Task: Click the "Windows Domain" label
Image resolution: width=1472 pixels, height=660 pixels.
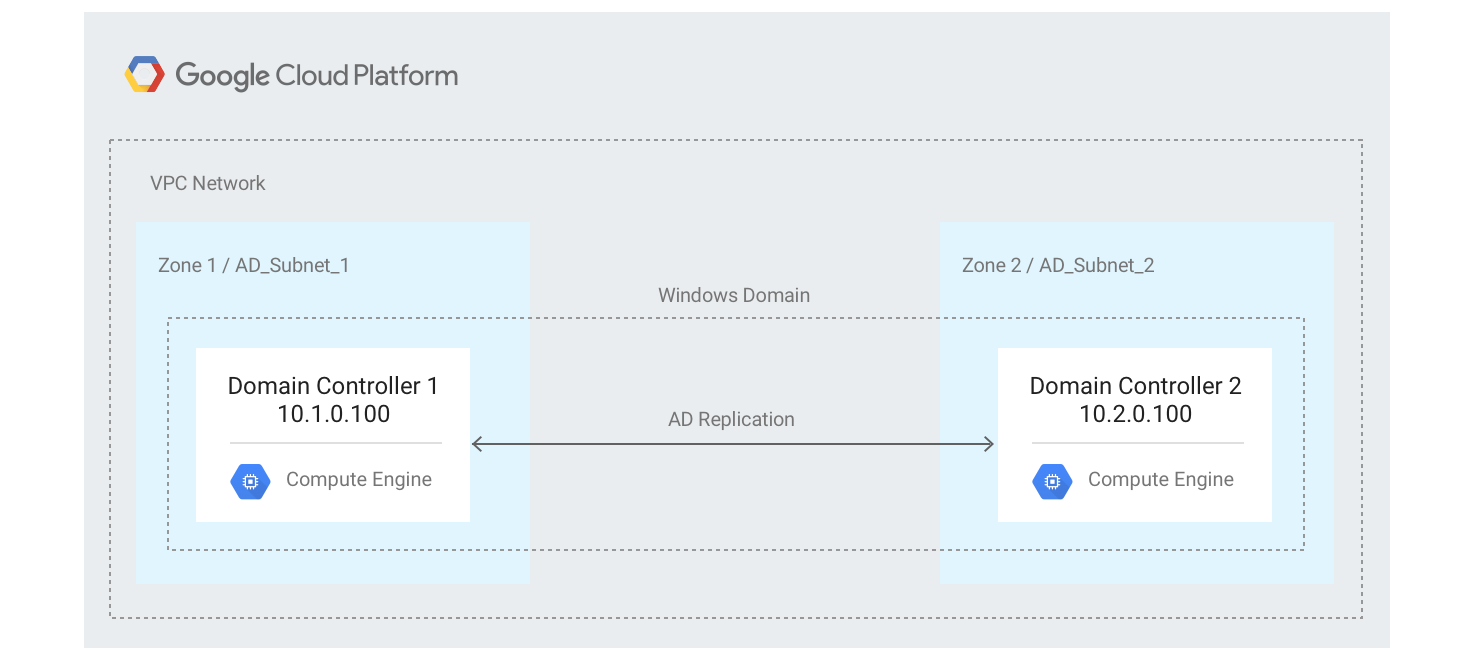Action: (x=734, y=295)
